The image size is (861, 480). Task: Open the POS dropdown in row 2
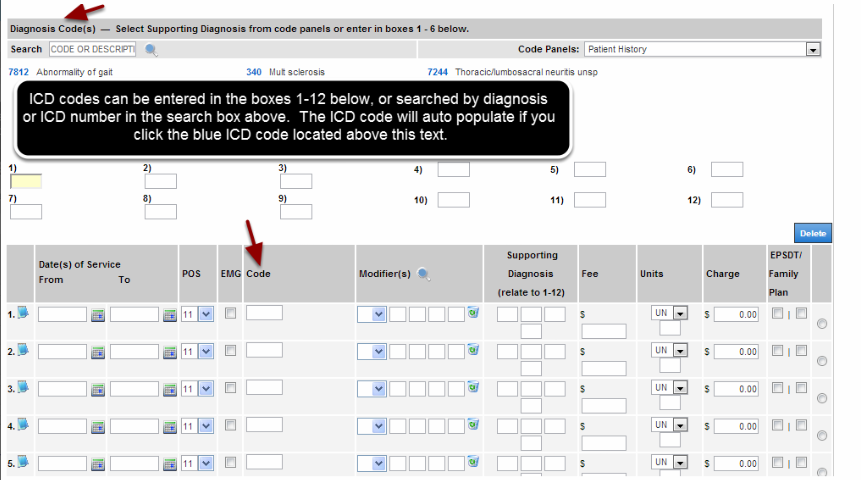point(206,351)
